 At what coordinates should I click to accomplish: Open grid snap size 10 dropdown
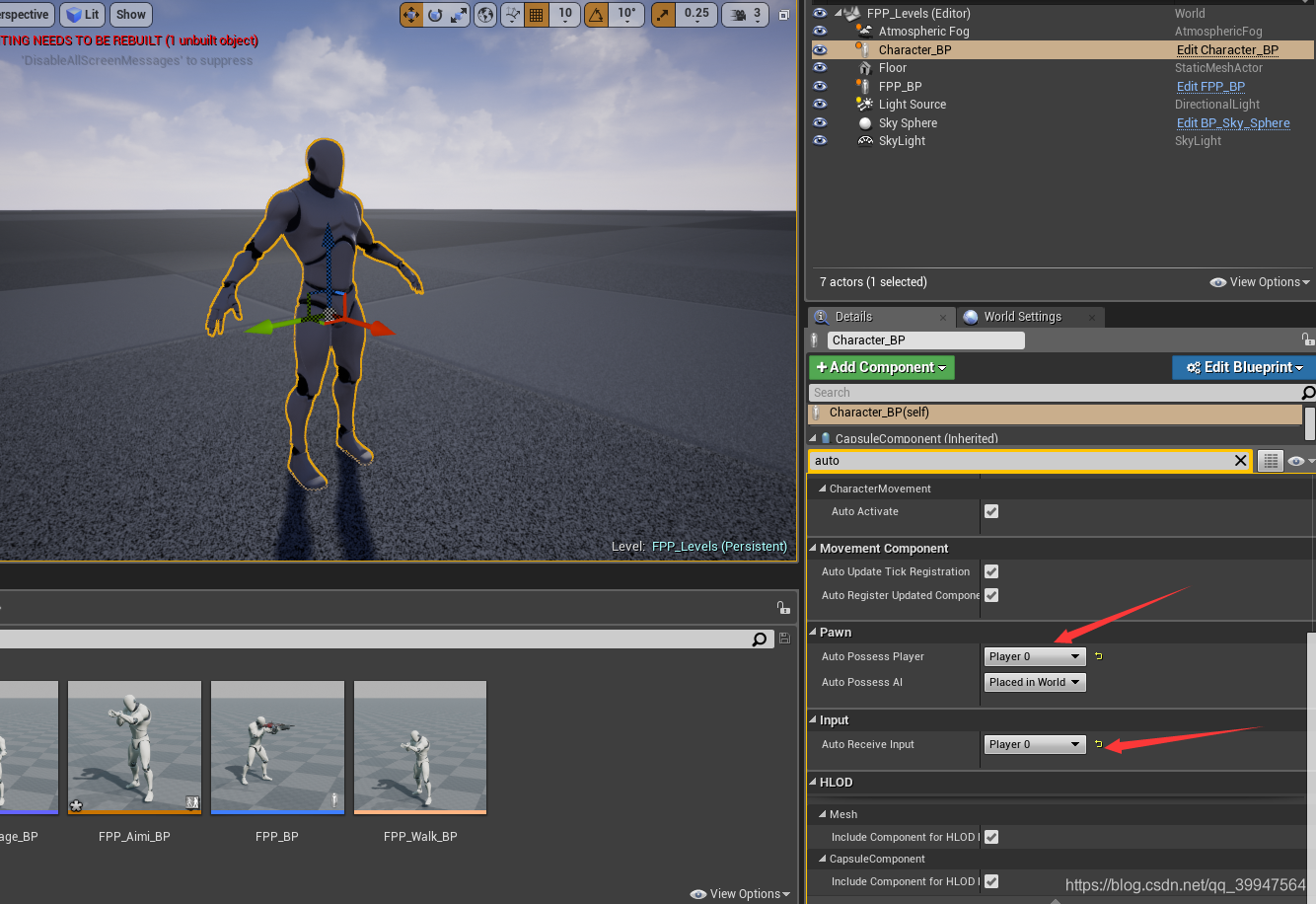pyautogui.click(x=565, y=15)
